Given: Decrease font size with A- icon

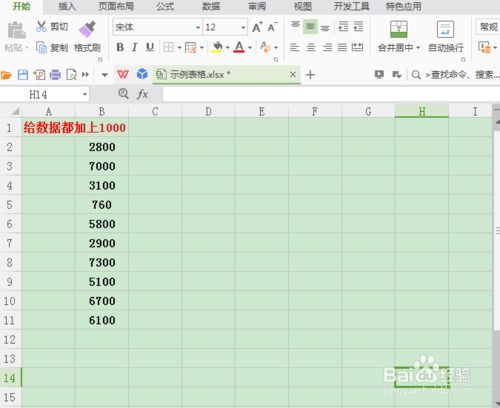Looking at the screenshot, I should pyautogui.click(x=272, y=27).
